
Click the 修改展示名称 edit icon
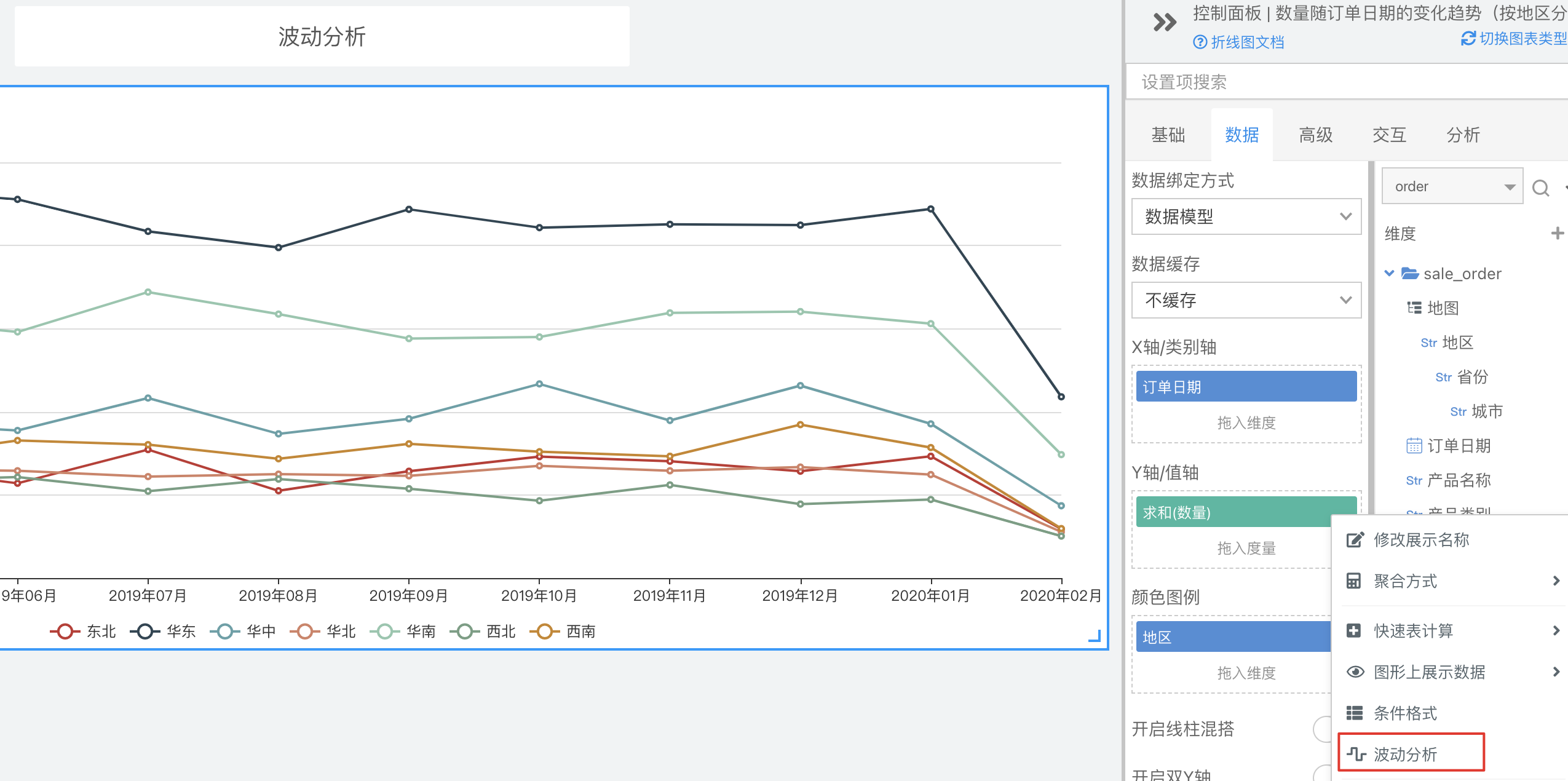coord(1355,540)
